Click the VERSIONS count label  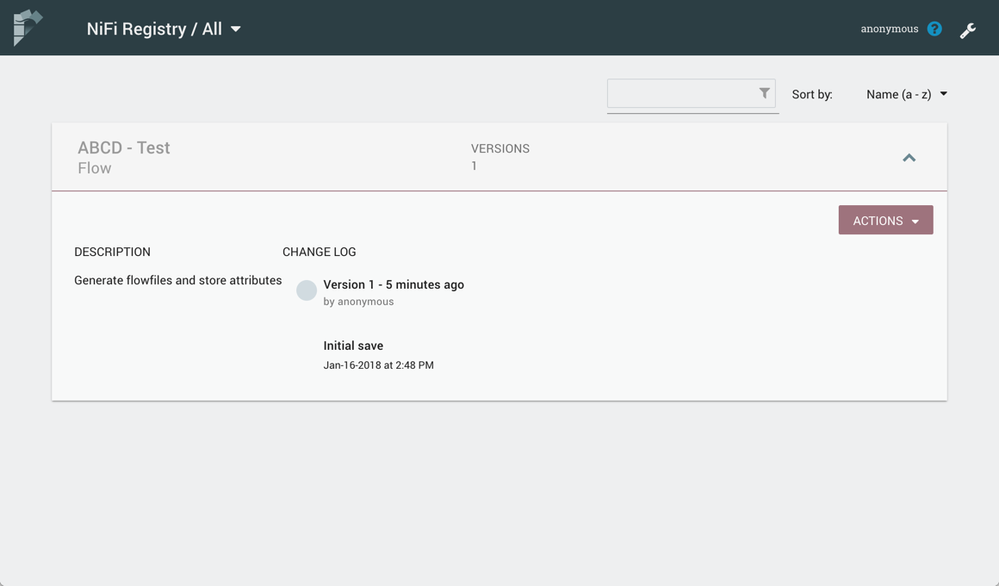tap(500, 148)
